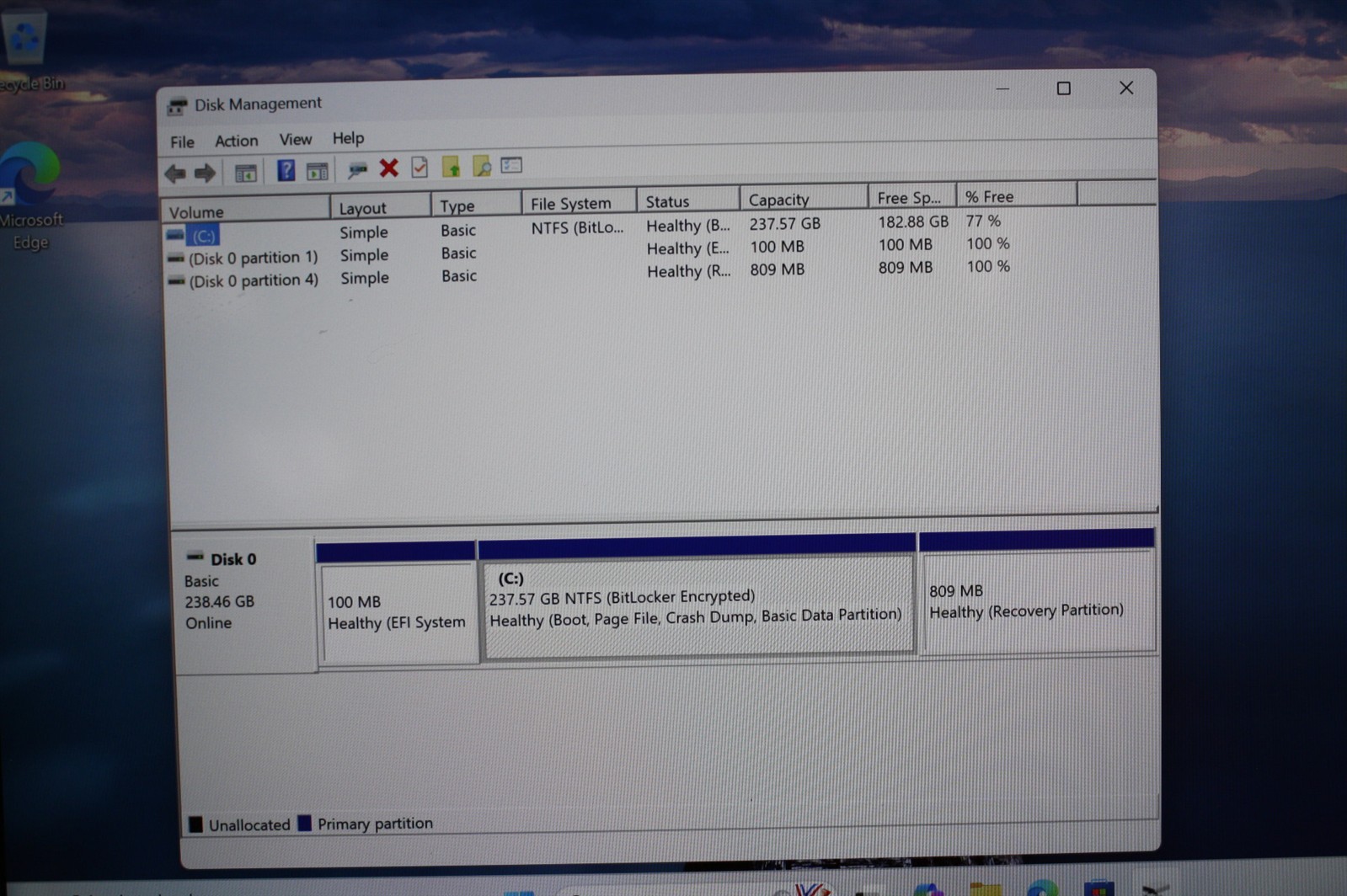Screen dimensions: 1347x896
Task: Click the Disk Management title bar icon
Action: 177,105
